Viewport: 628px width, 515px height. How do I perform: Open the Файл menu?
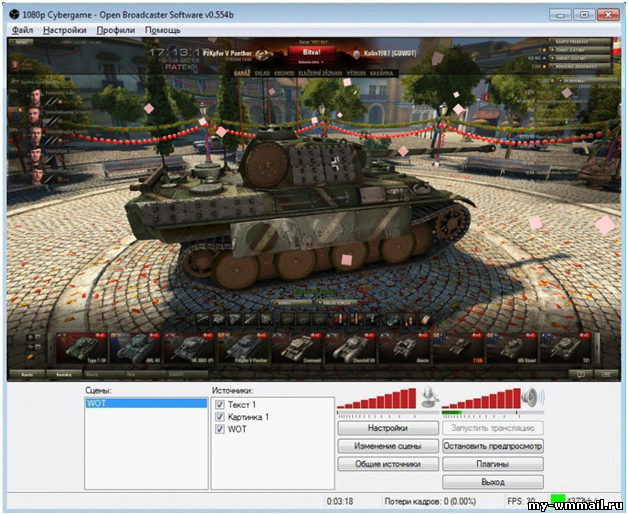pos(22,30)
